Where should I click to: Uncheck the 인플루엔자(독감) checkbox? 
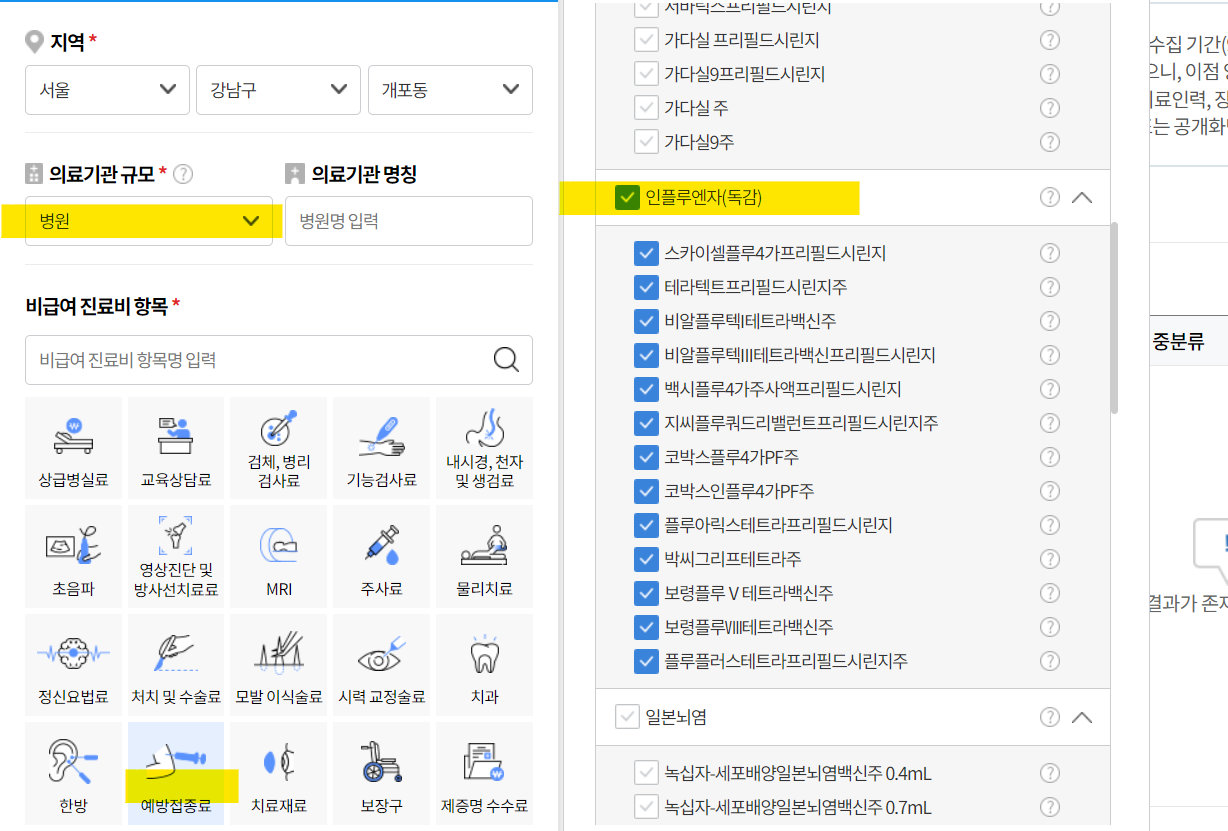[626, 197]
